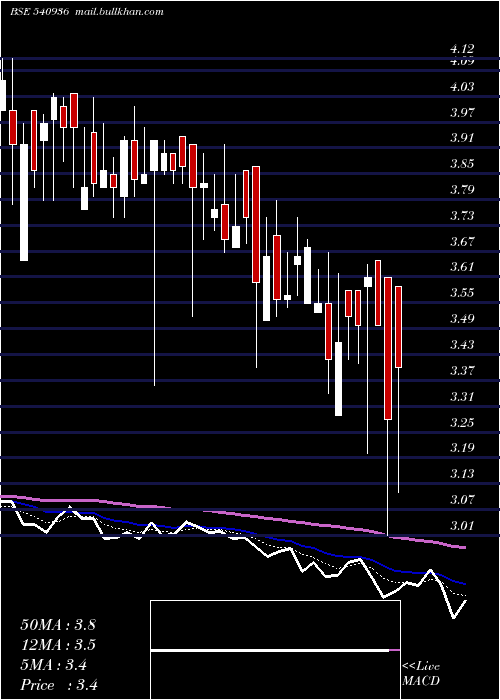Viewport: 500px width, 700px height.
Task: Click the 3.43 price axis label
Action: (x=462, y=345)
